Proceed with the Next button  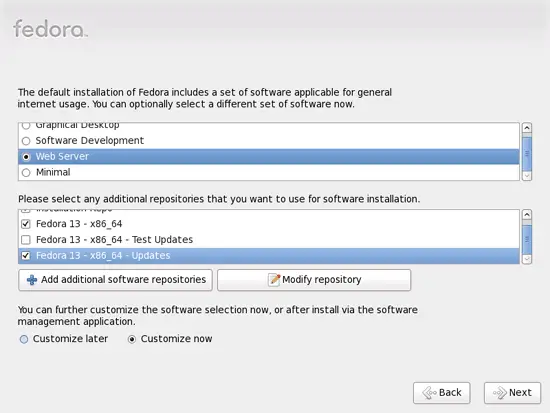pos(512,393)
